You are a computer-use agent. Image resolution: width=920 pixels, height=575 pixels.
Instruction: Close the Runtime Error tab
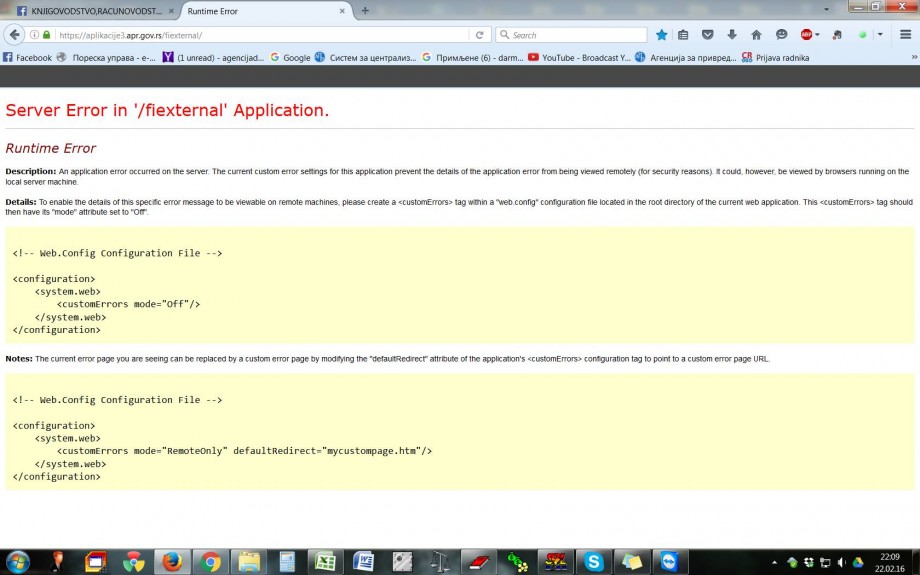(x=342, y=11)
